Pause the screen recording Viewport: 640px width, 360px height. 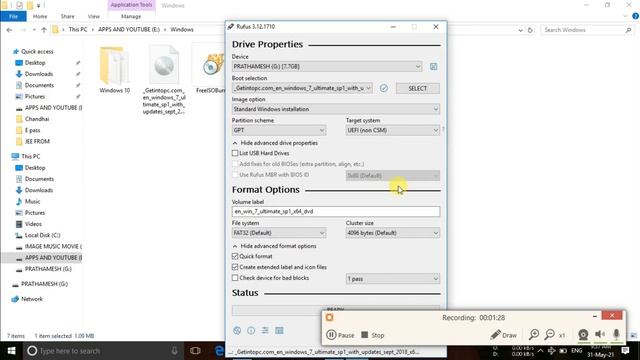click(x=340, y=335)
